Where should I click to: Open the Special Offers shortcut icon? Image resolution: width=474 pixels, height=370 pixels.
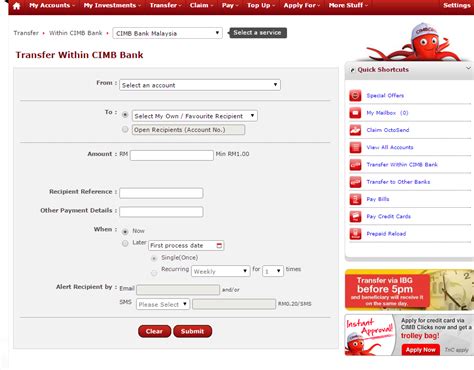pos(355,96)
